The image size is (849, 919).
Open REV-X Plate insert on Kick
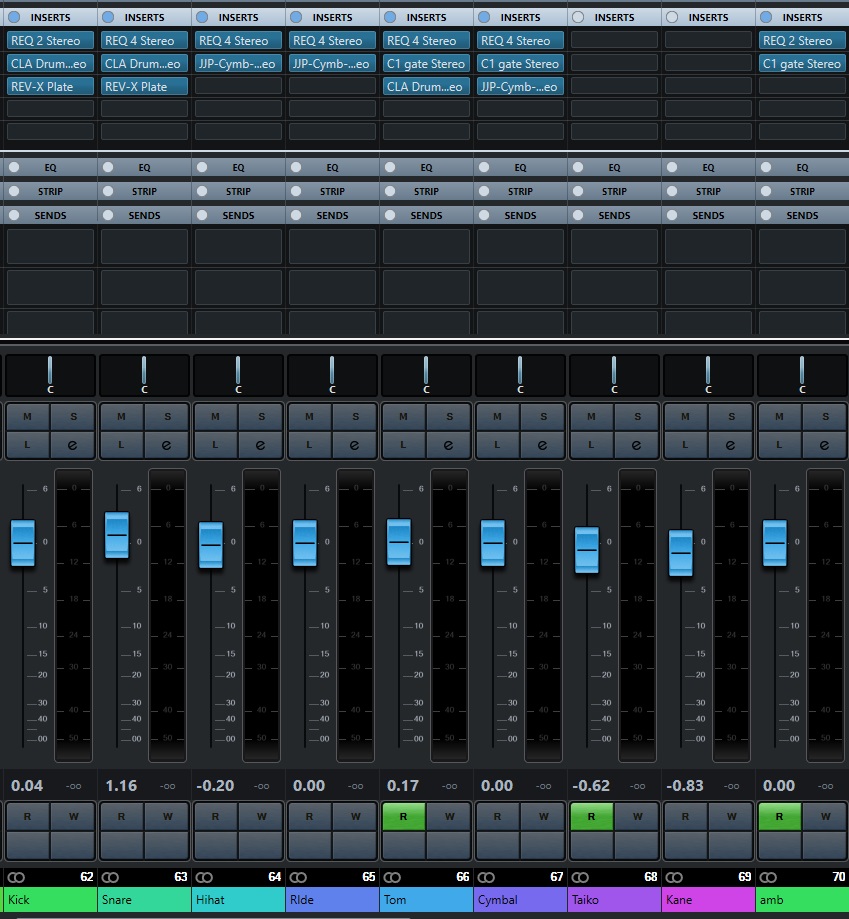pos(50,86)
